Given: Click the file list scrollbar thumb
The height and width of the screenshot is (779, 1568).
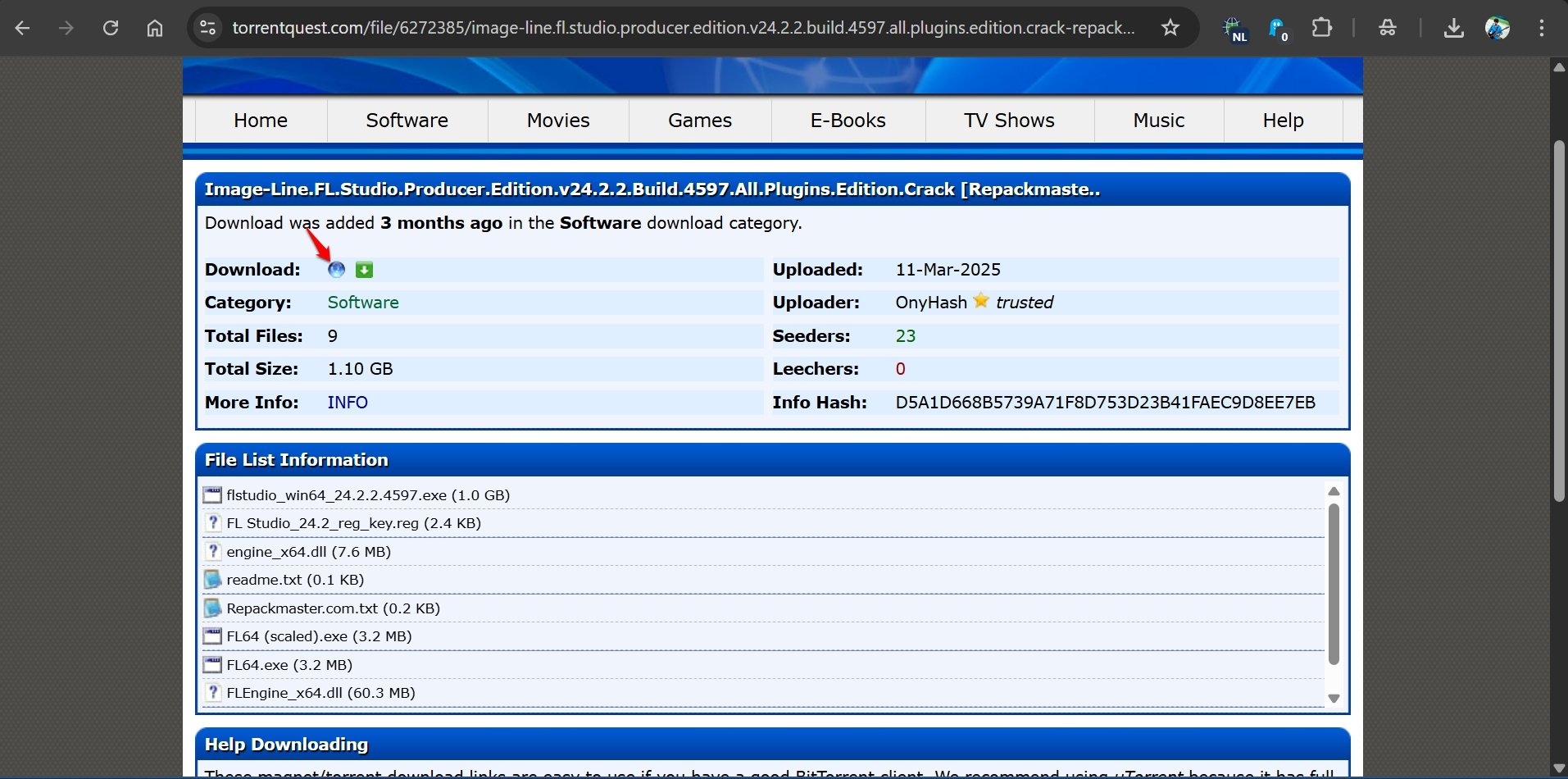Looking at the screenshot, I should click(x=1334, y=584).
